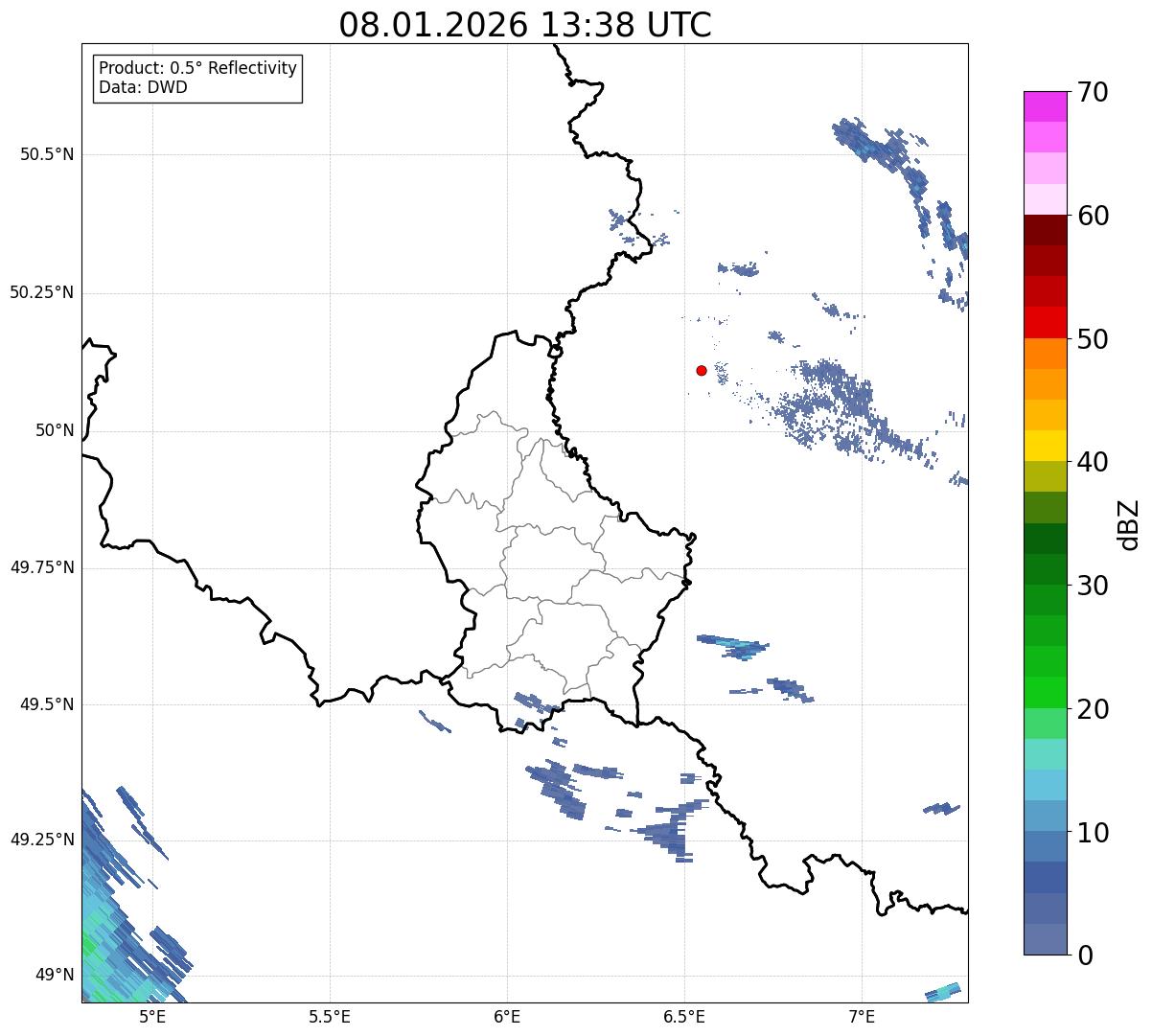Click the 50.5°N latitude label
Image resolution: width=1152 pixels, height=1036 pixels.
47,154
